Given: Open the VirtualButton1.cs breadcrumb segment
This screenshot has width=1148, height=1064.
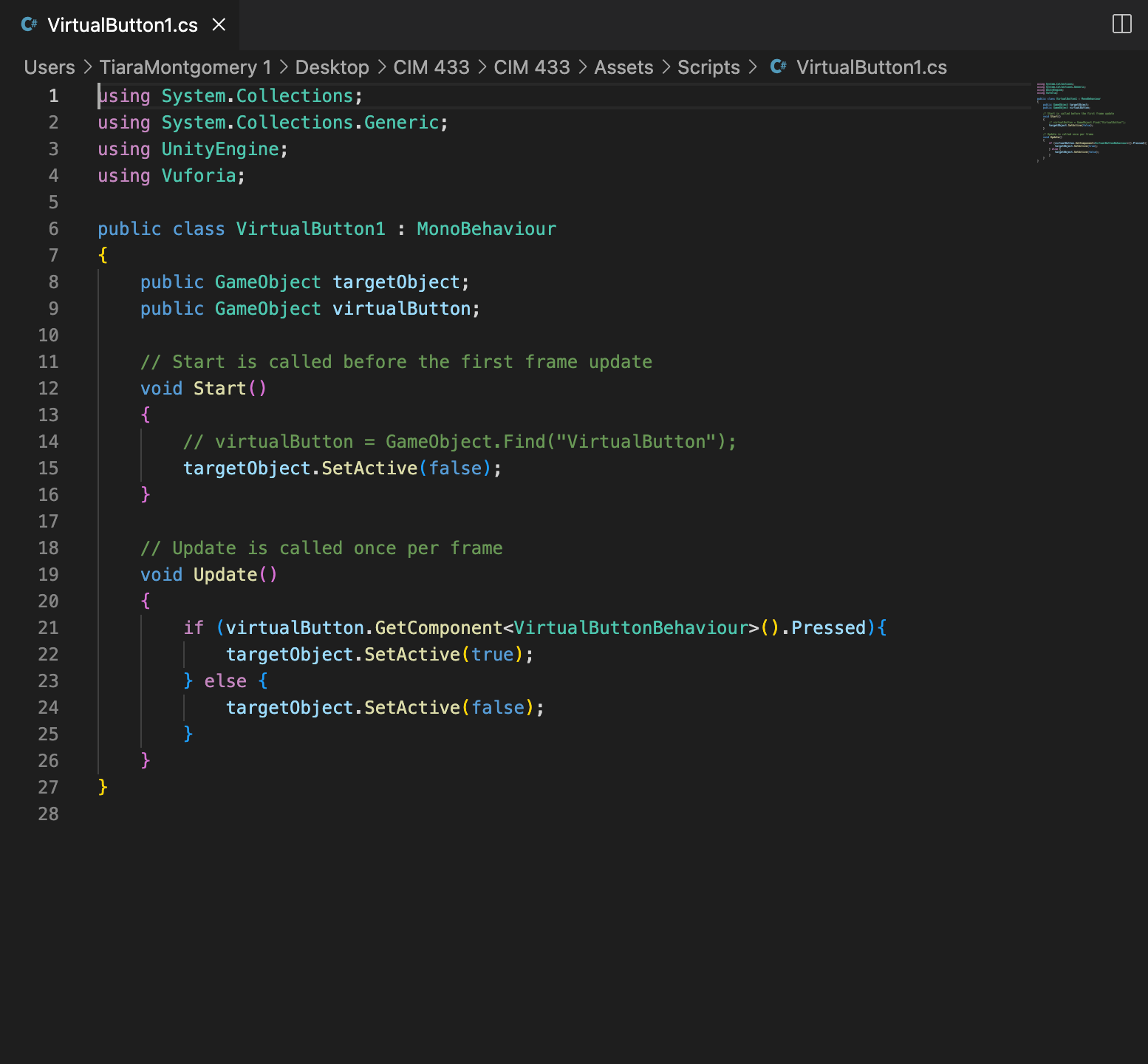Looking at the screenshot, I should [x=872, y=67].
